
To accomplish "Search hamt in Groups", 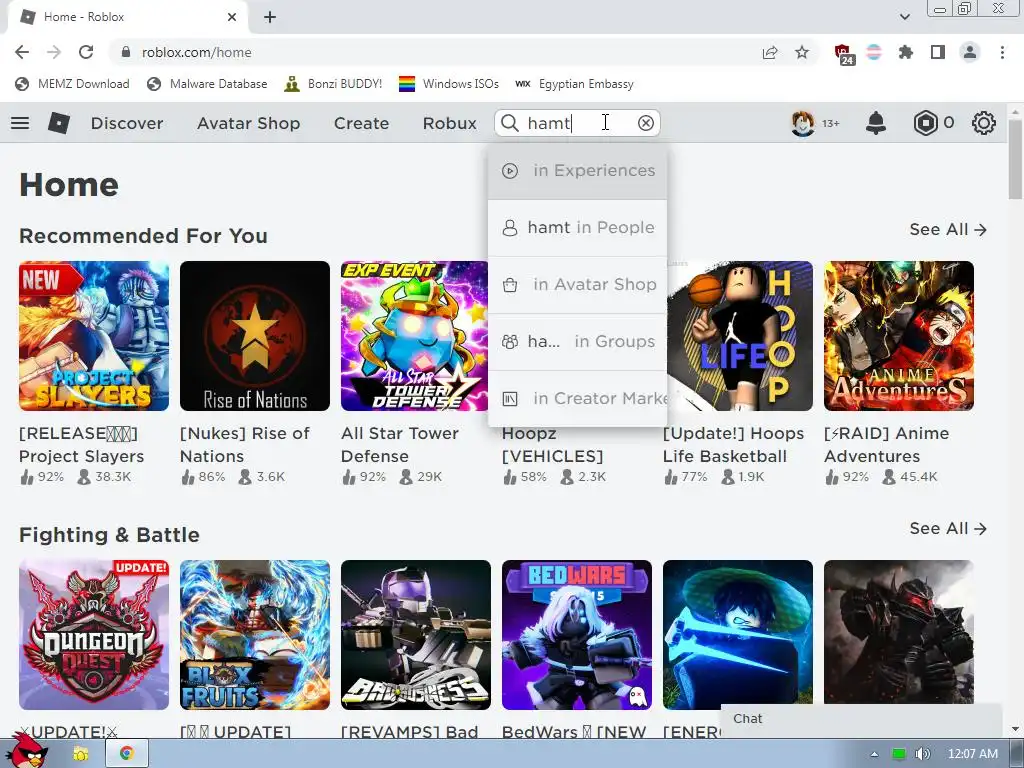I will point(577,342).
